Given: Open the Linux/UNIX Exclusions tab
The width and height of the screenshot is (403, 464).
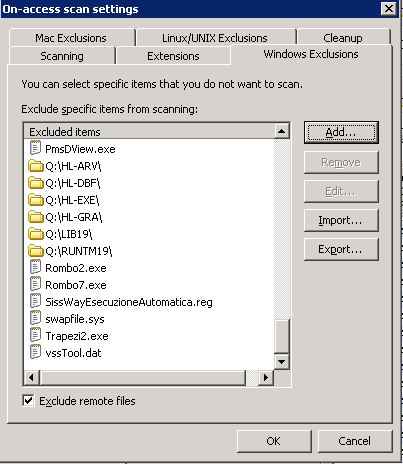Looking at the screenshot, I should [x=215, y=38].
